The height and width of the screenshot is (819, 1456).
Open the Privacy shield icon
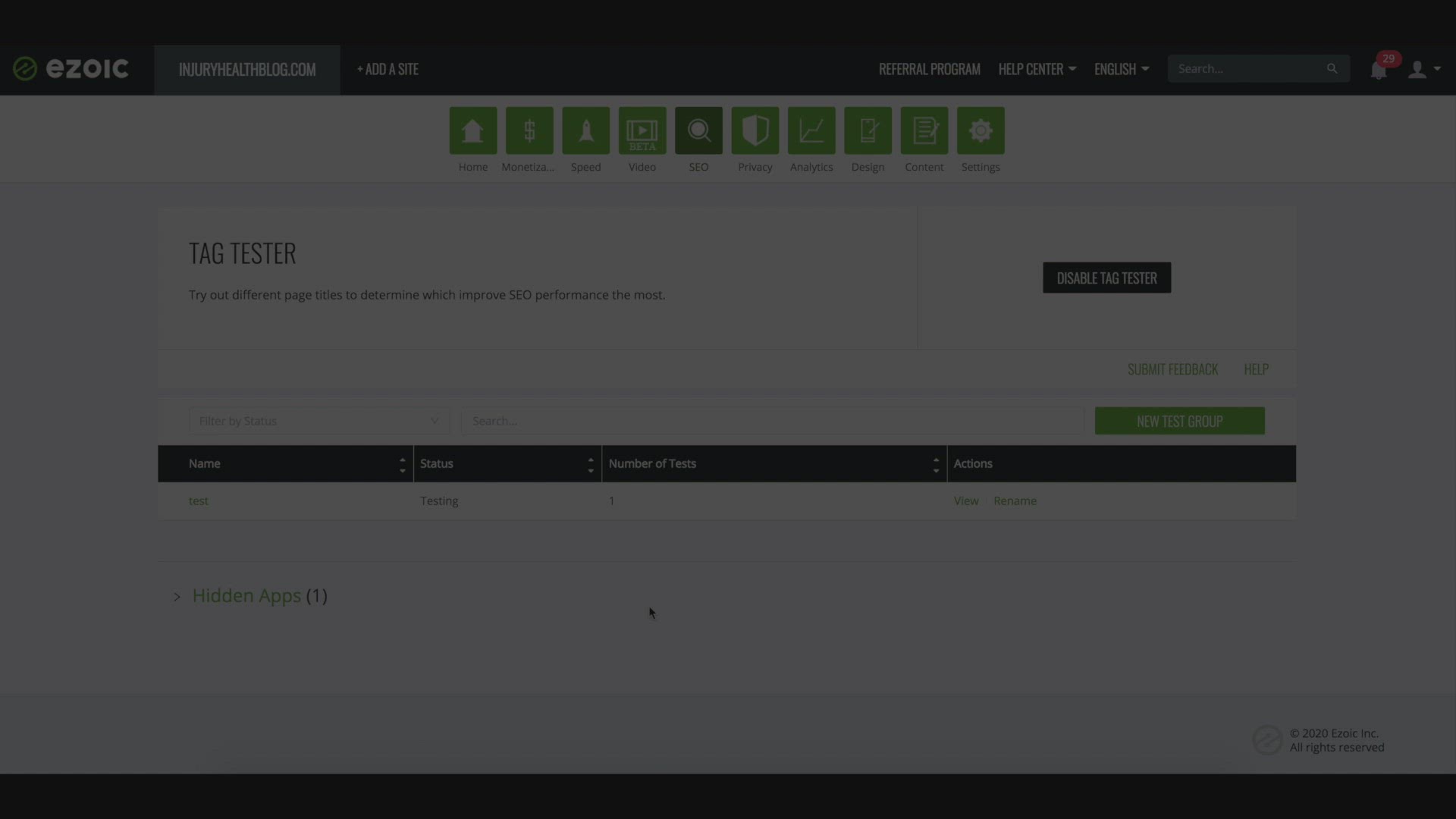[755, 131]
